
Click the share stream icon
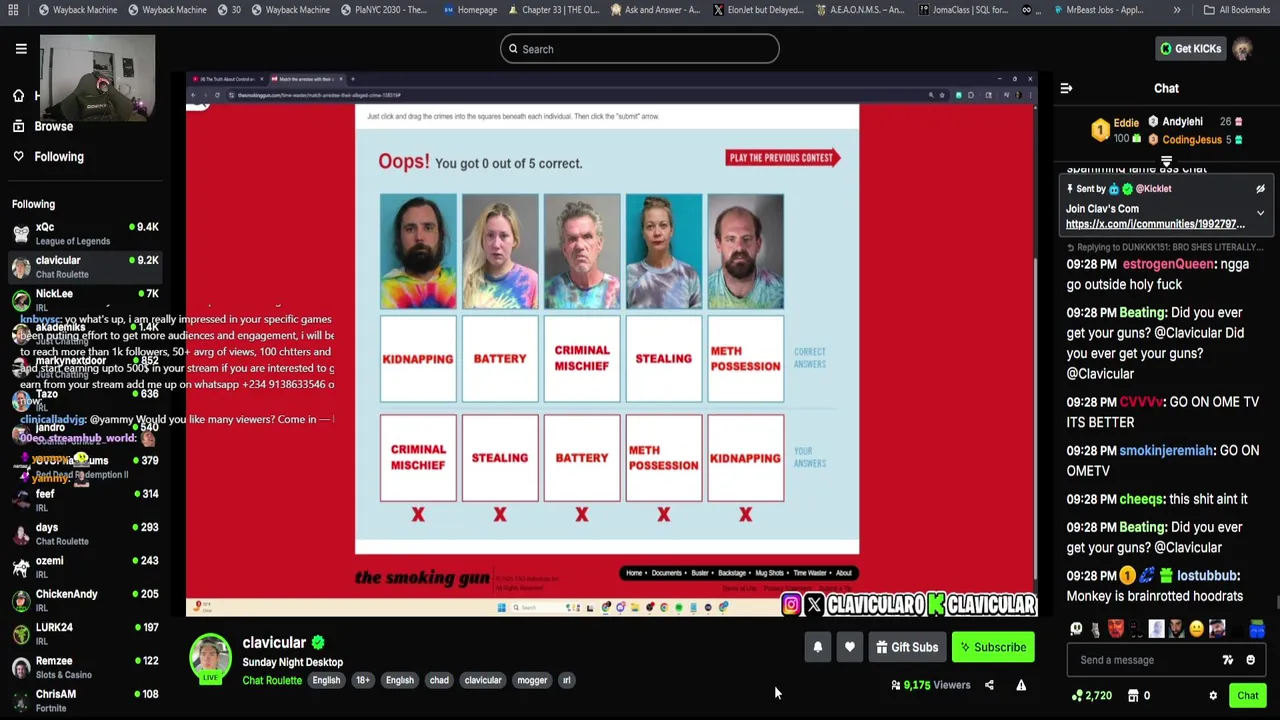click(989, 685)
